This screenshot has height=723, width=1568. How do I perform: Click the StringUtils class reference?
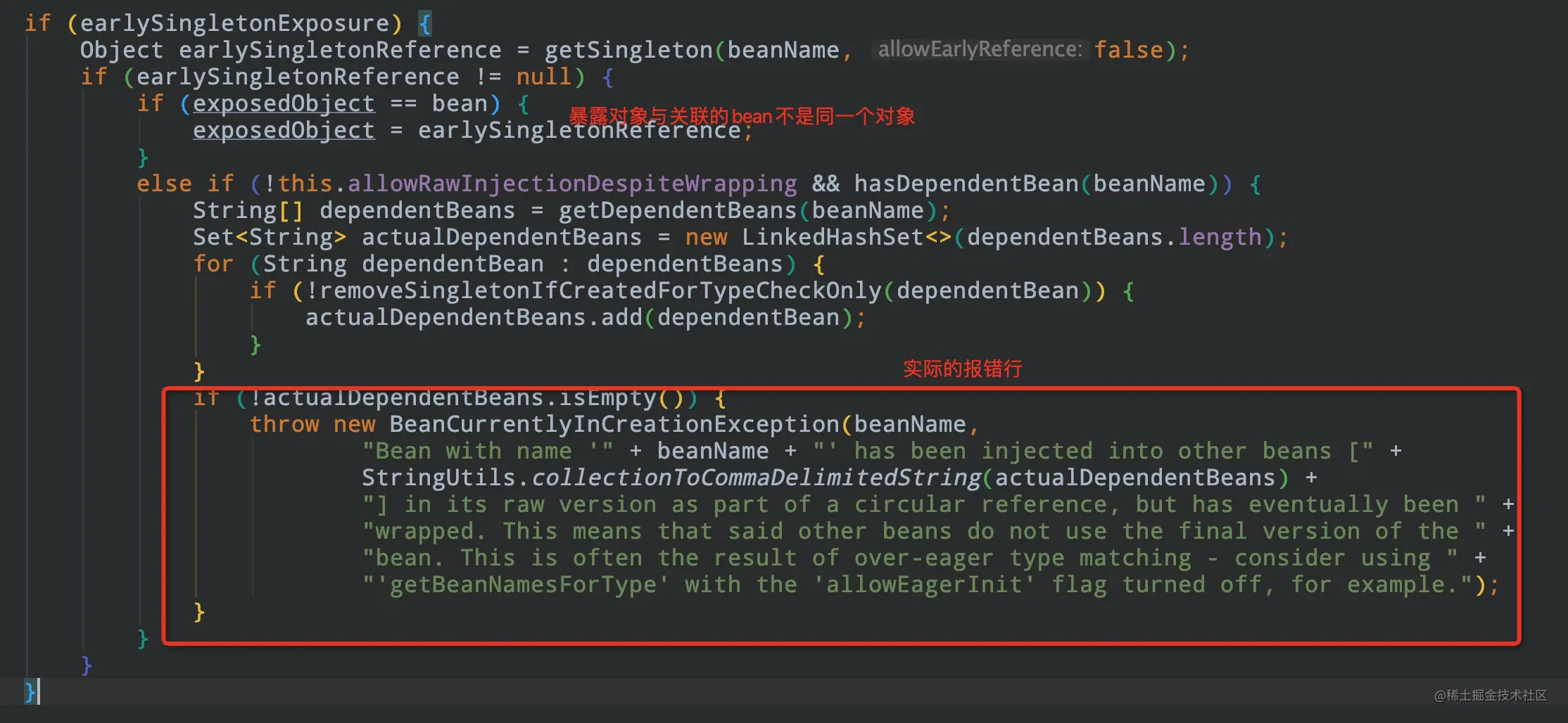[x=438, y=478]
